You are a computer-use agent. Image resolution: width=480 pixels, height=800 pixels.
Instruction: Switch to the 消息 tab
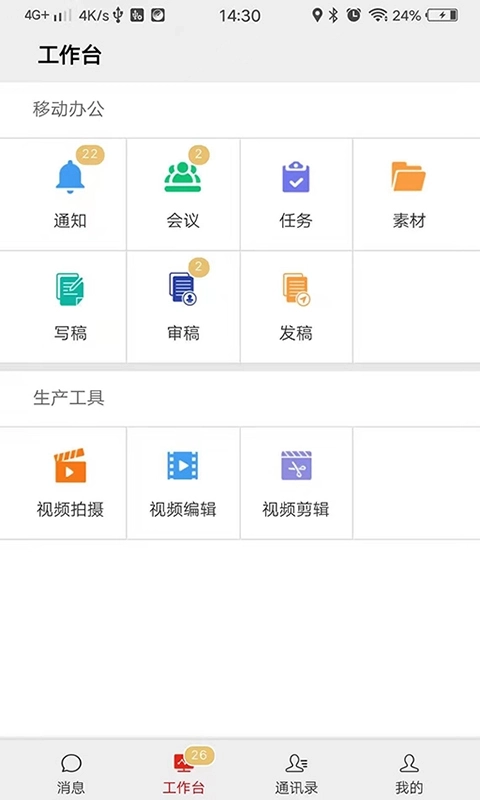tap(70, 773)
